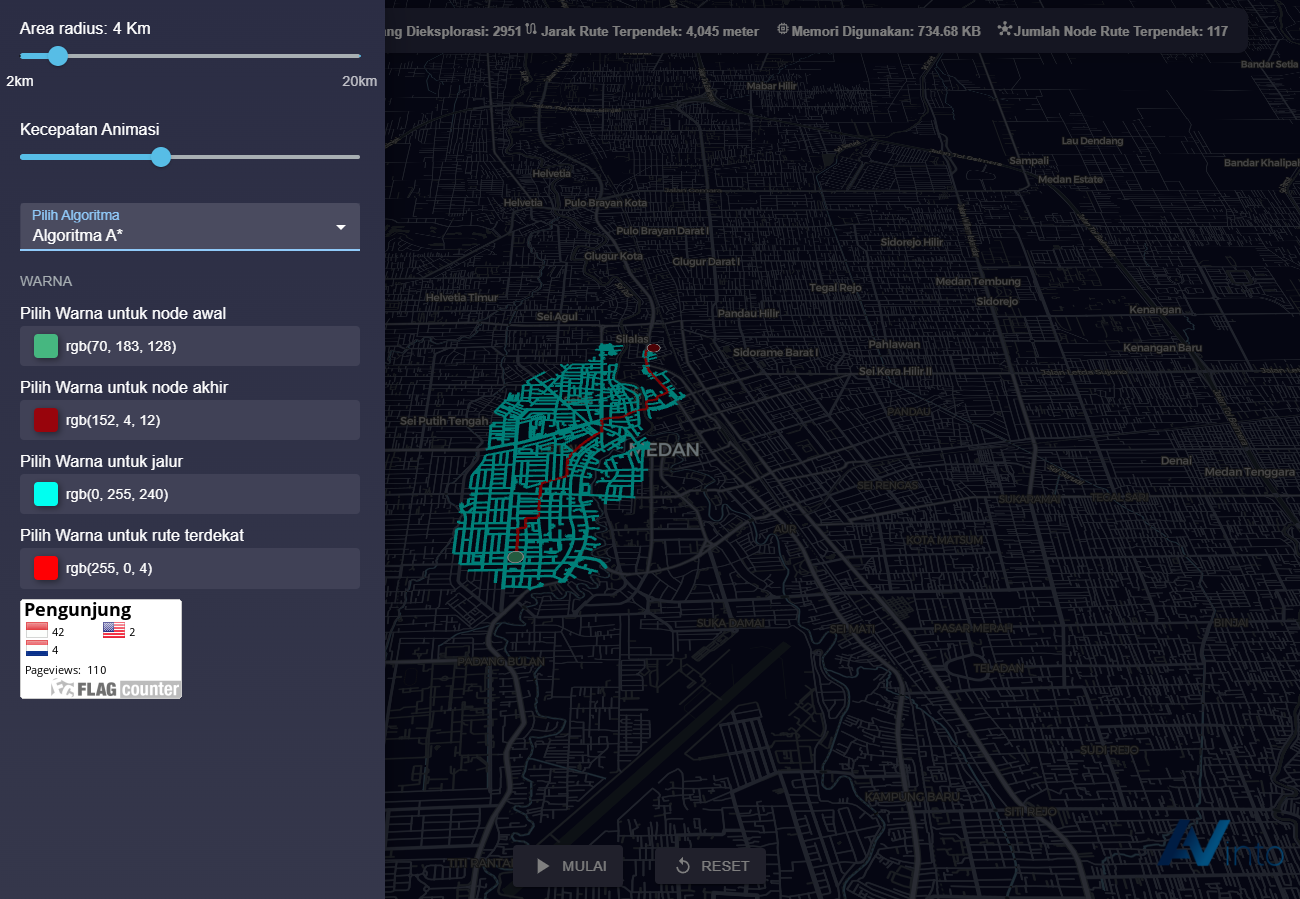
Task: Click rgb(255, 0, 4) color field
Action: 190,568
